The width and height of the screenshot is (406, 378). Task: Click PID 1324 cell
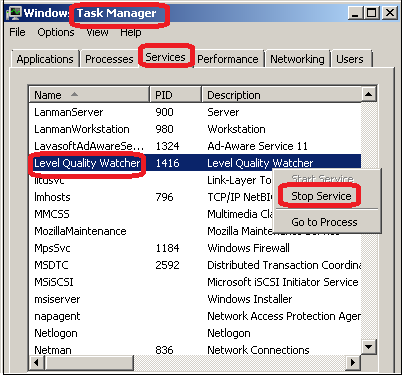167,146
